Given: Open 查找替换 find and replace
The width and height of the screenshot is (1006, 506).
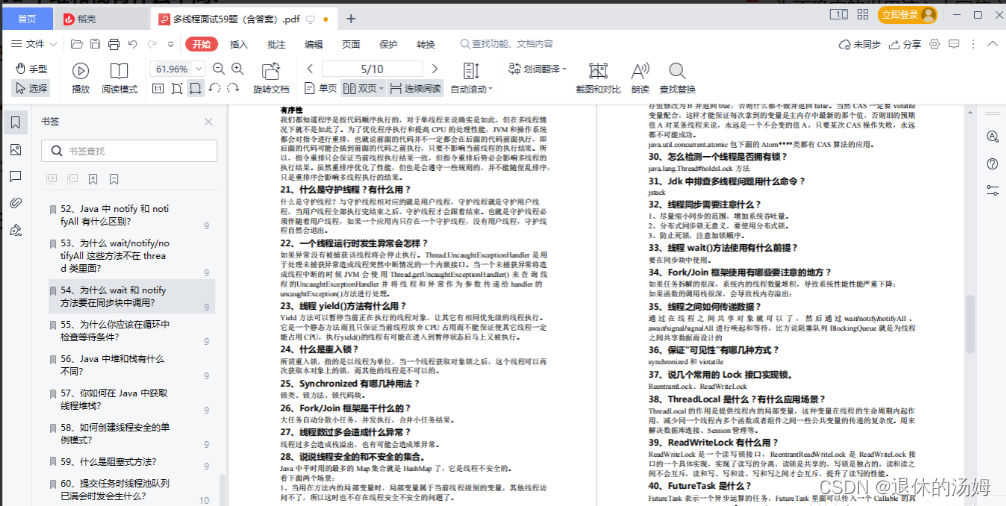Looking at the screenshot, I should (x=678, y=78).
